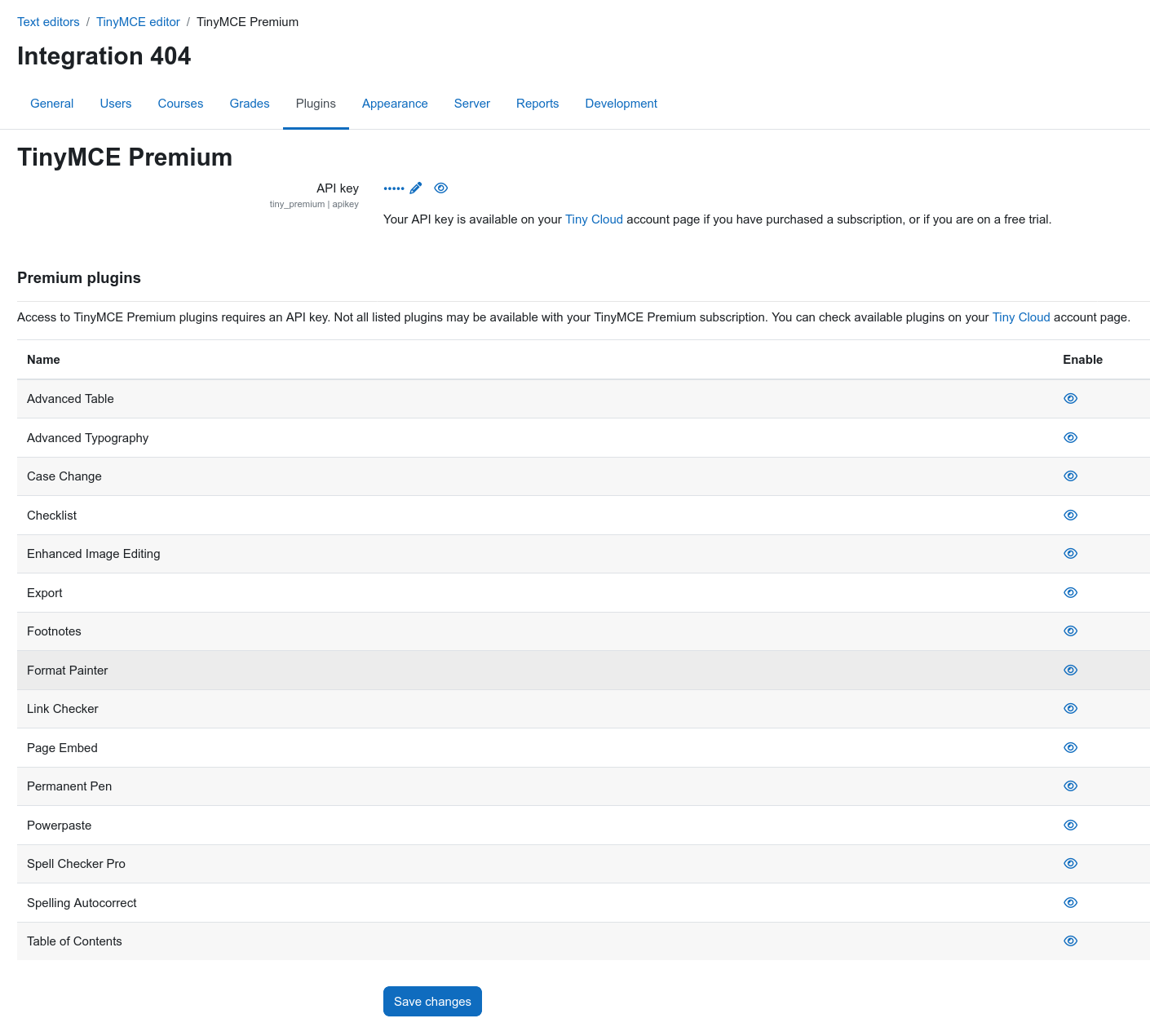The image size is (1150, 1036).
Task: Toggle Spelling Autocorrect eye icon
Action: 1071,903
